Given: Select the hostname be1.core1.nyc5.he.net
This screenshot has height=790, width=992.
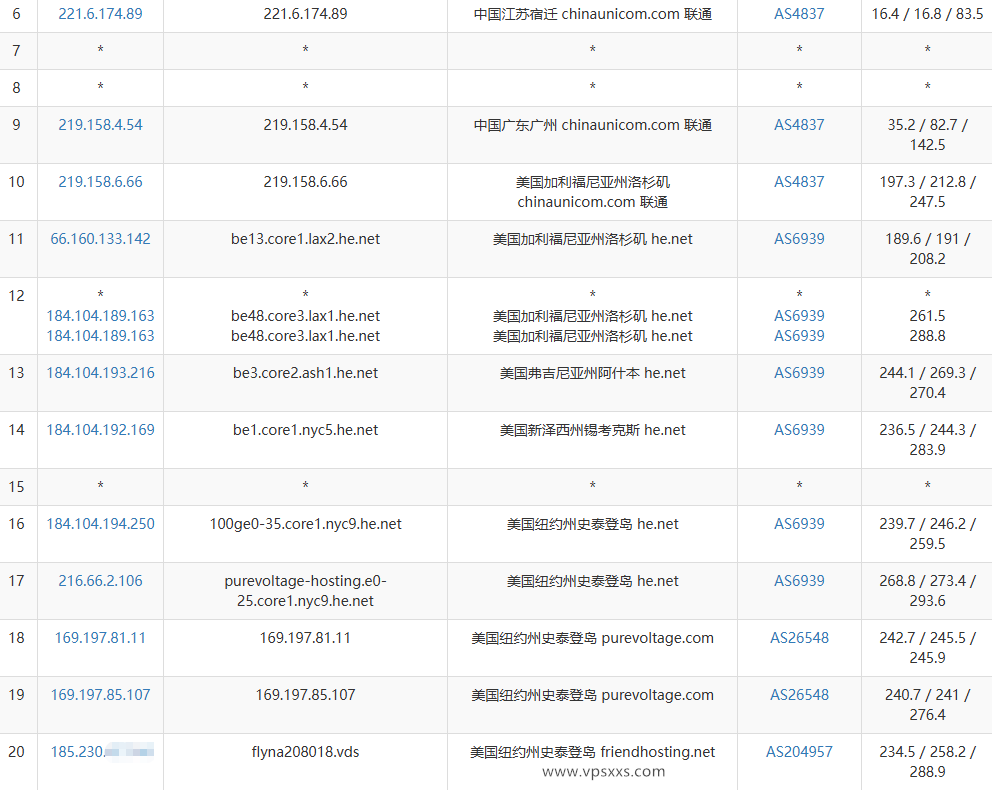Looking at the screenshot, I should click(306, 429).
